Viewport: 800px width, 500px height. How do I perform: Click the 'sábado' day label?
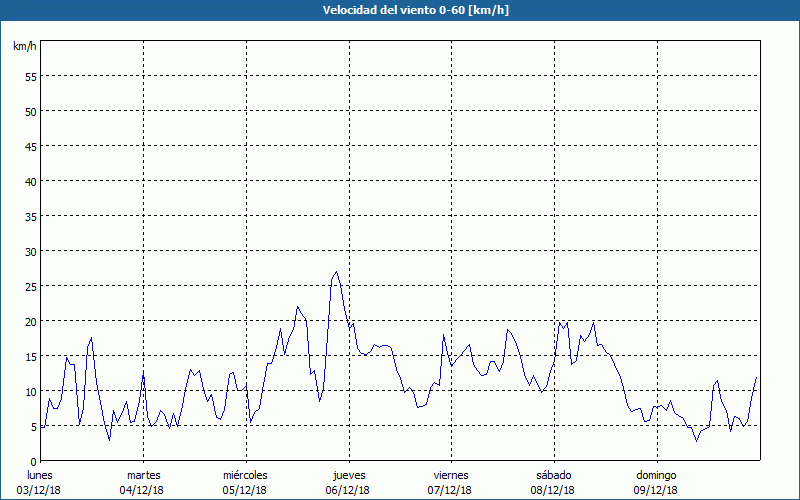[x=554, y=475]
